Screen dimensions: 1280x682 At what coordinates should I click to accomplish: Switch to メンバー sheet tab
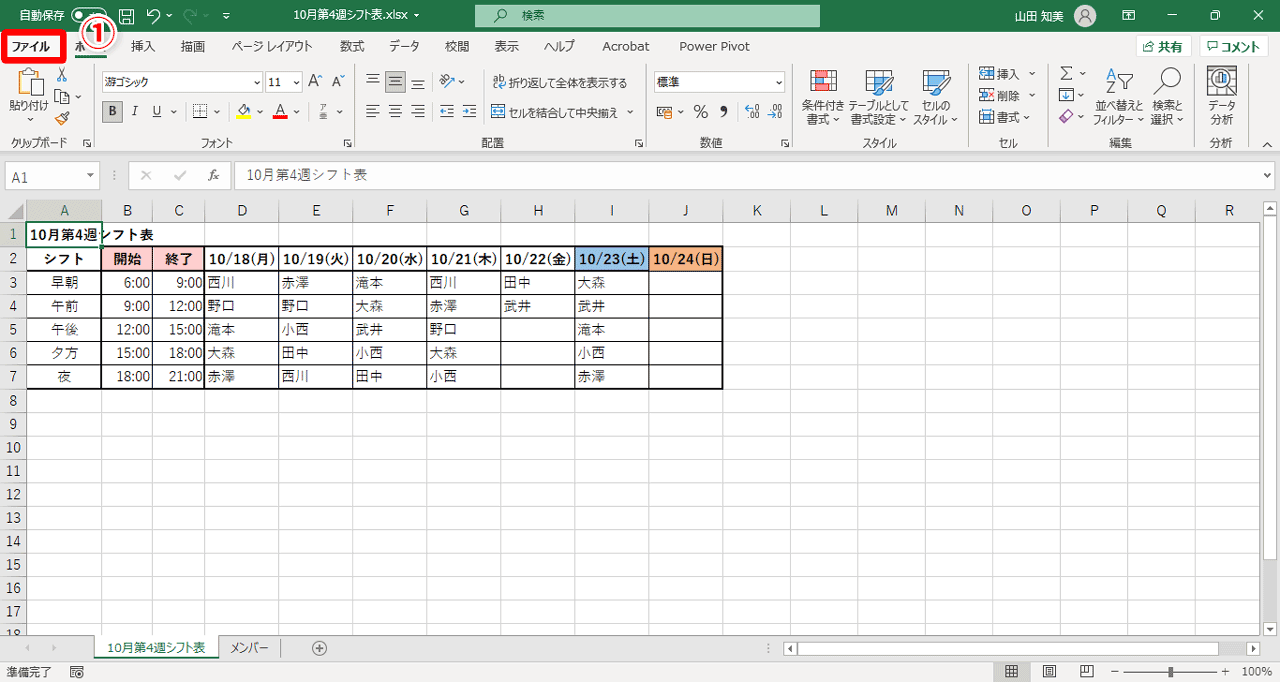249,648
